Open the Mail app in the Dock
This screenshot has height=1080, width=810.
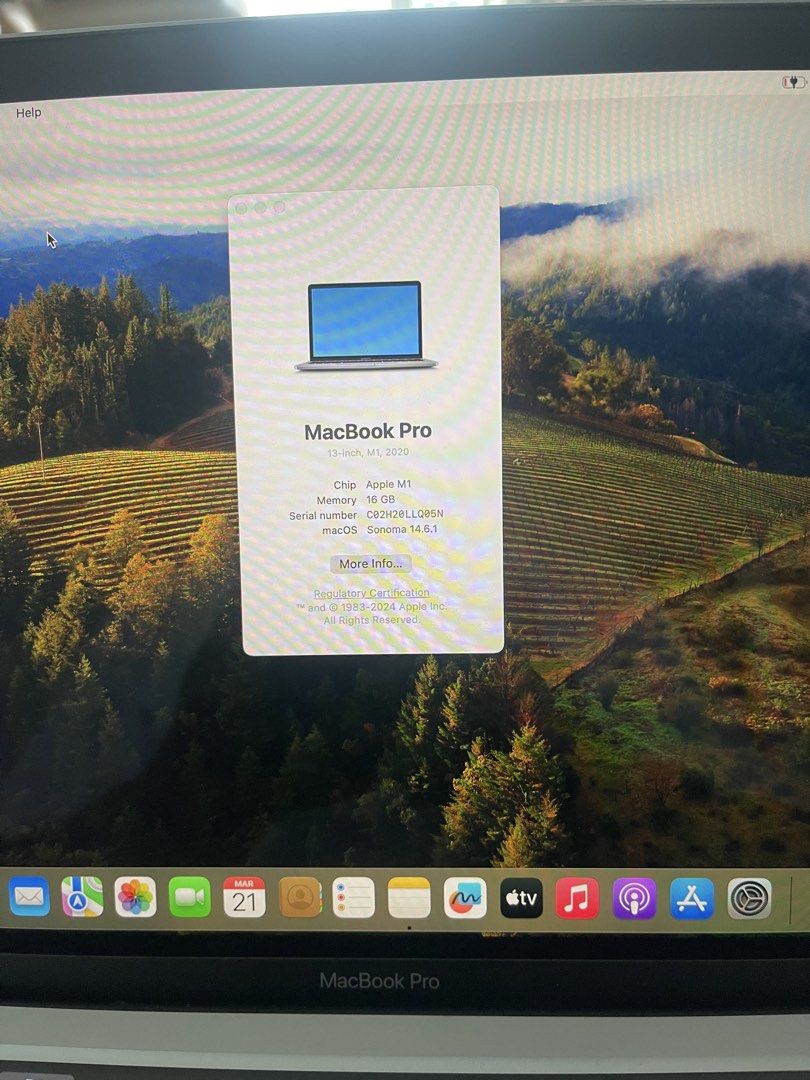(x=29, y=896)
